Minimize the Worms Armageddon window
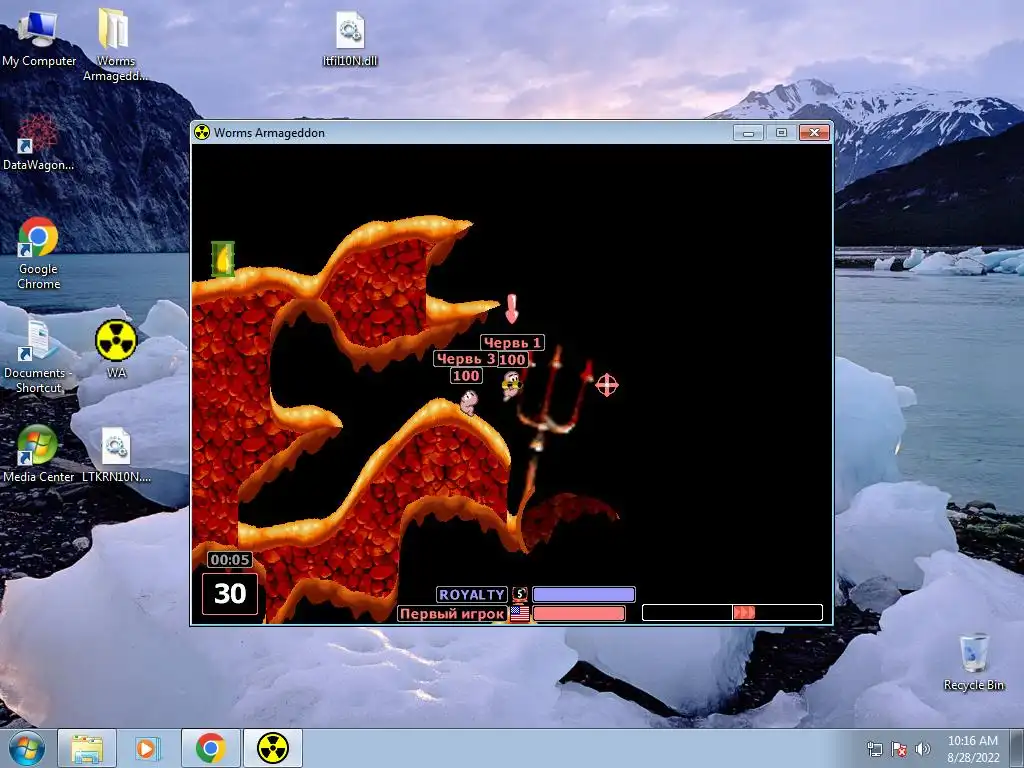 [748, 133]
